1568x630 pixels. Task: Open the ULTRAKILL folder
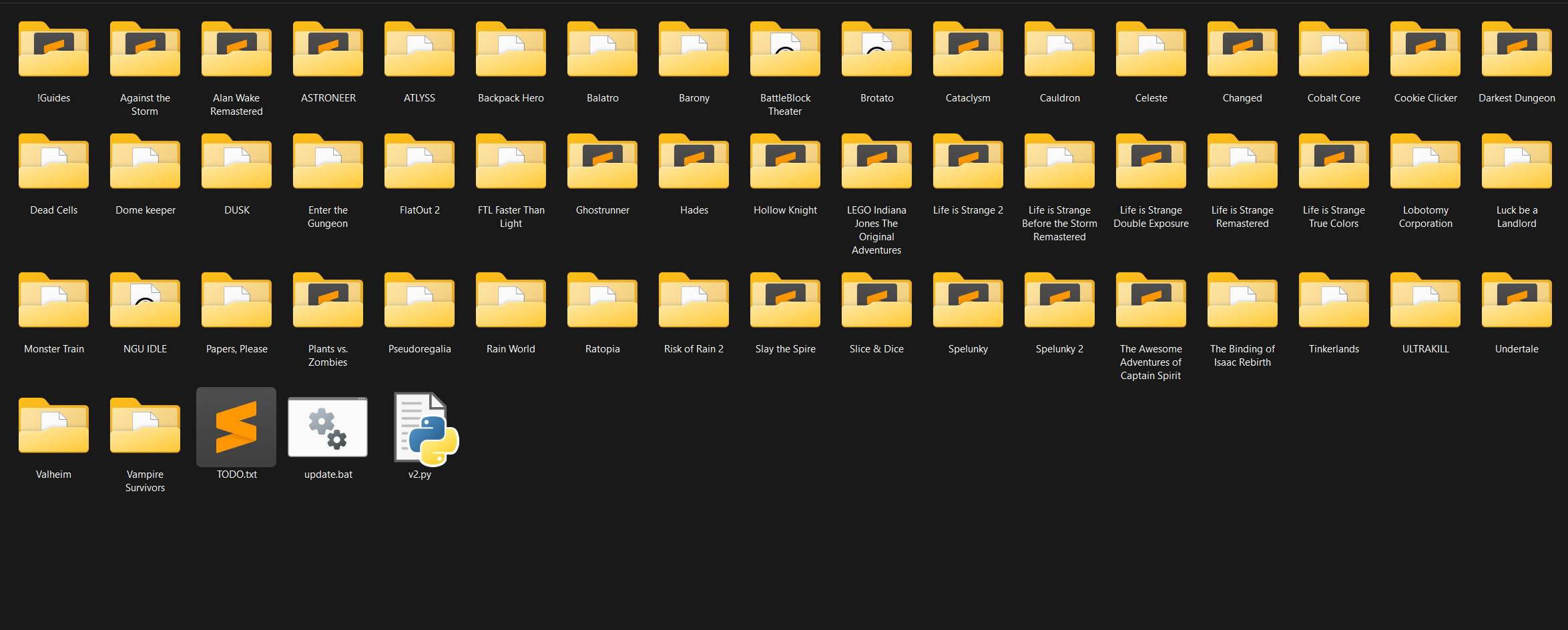point(1425,300)
